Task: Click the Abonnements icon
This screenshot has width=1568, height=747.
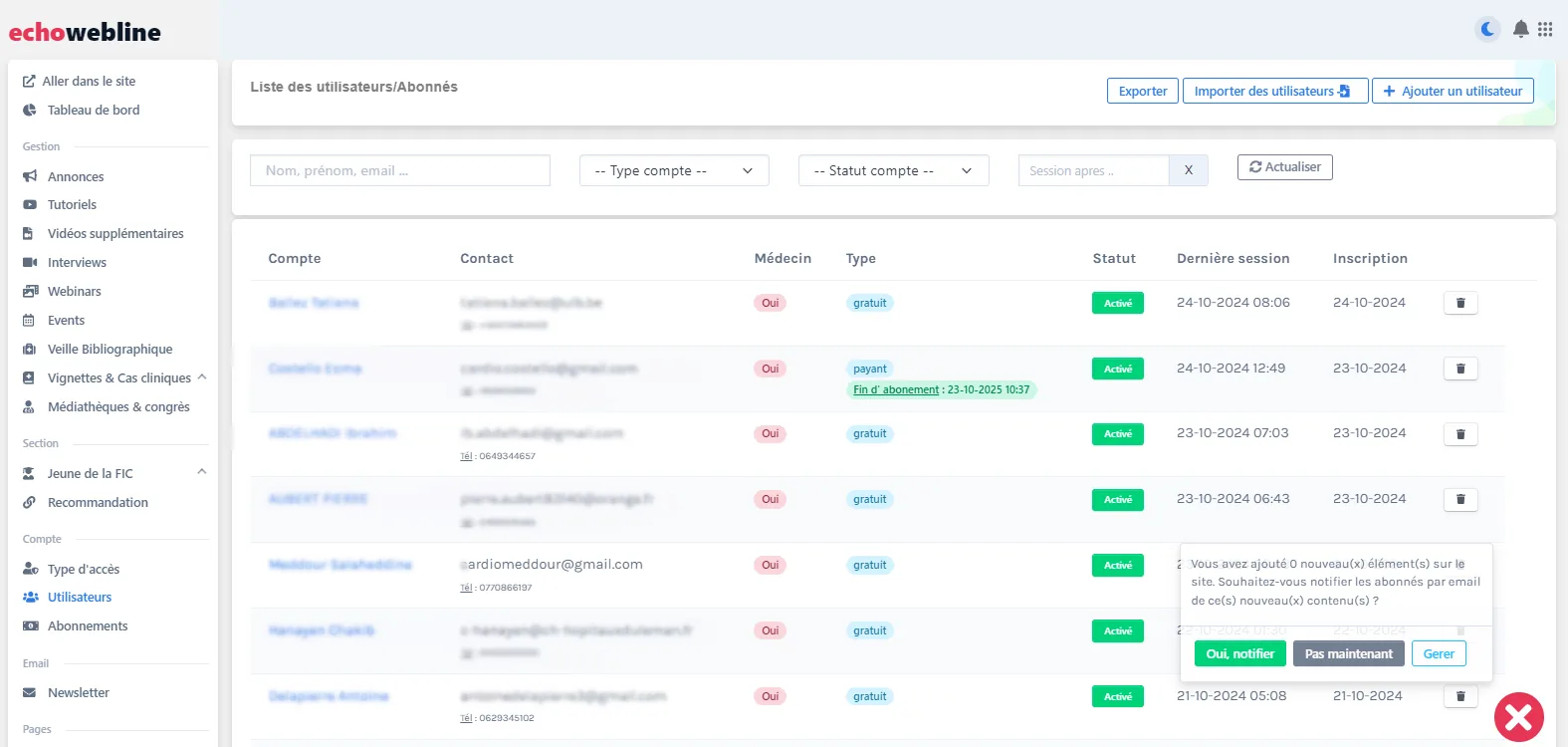Action: pos(30,625)
